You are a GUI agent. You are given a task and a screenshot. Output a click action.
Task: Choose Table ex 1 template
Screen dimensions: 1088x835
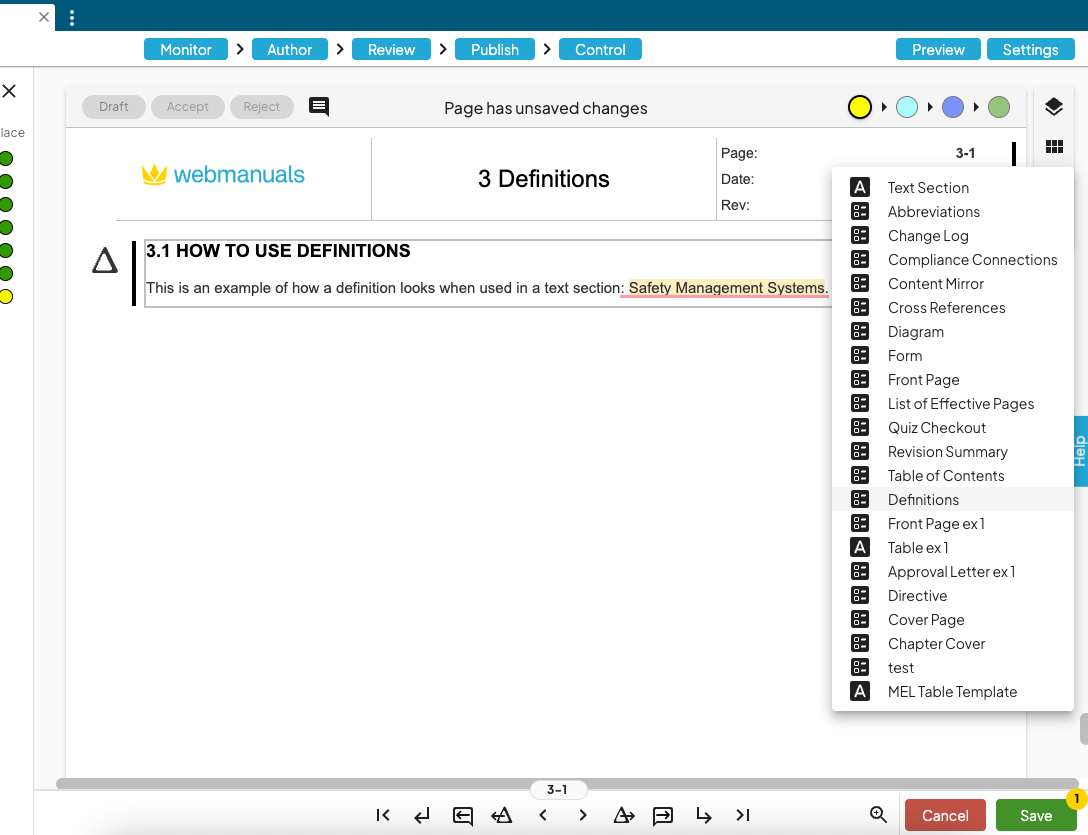[x=953, y=548]
